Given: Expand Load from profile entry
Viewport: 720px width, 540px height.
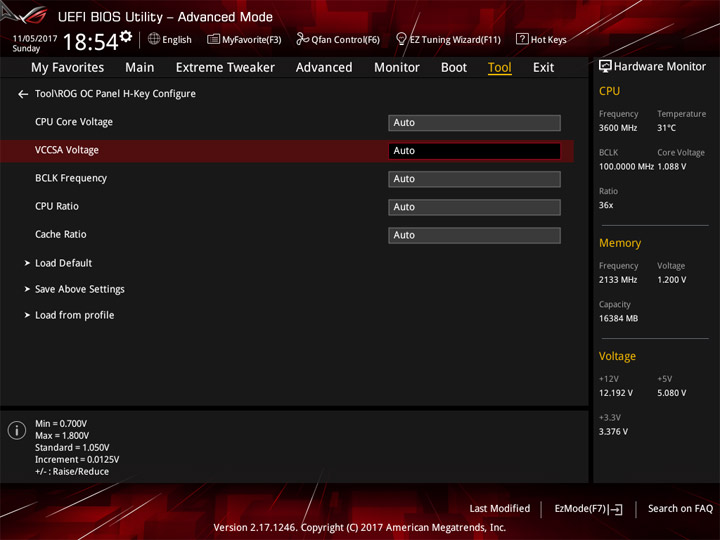Looking at the screenshot, I should [x=74, y=315].
